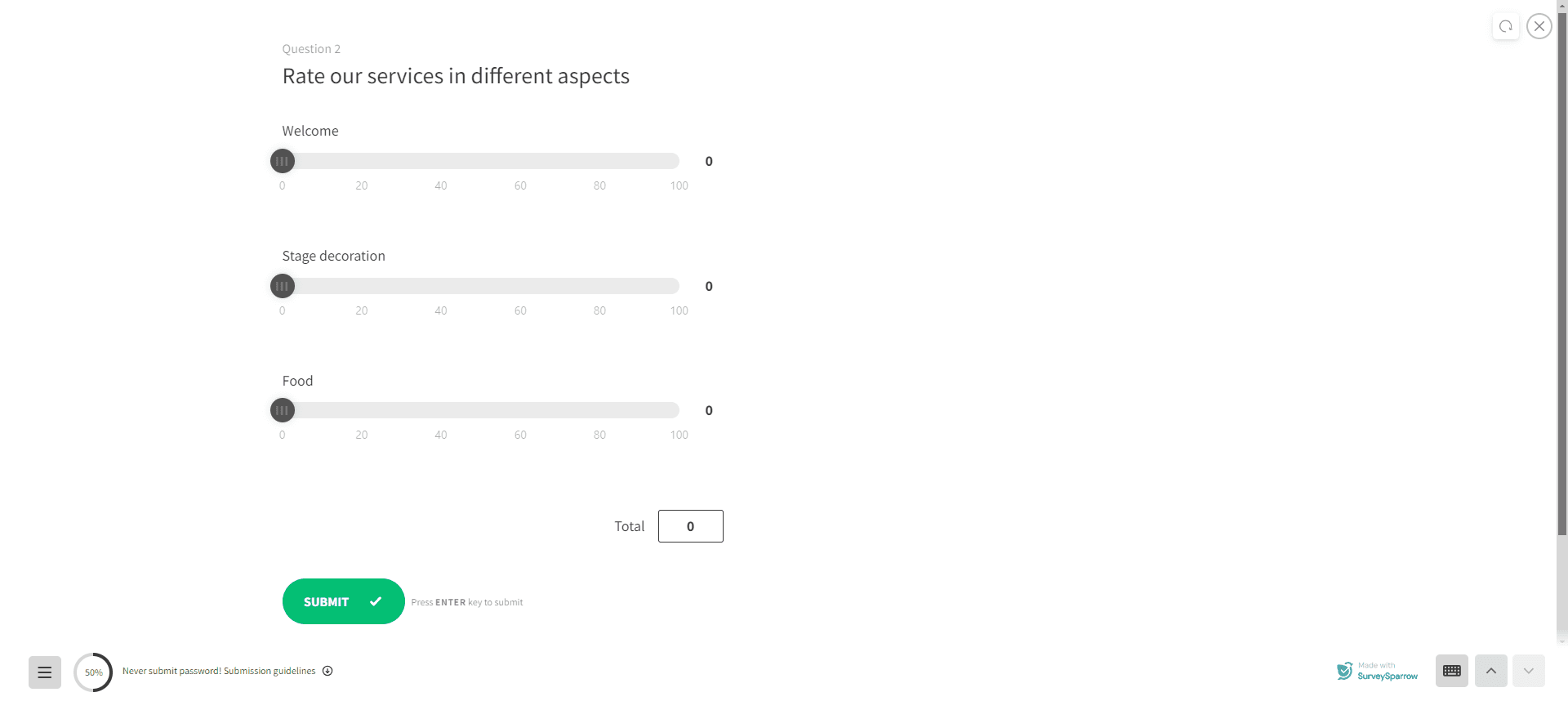The height and width of the screenshot is (710, 1568).
Task: Set Welcome slider to 60 on track
Action: (x=520, y=161)
